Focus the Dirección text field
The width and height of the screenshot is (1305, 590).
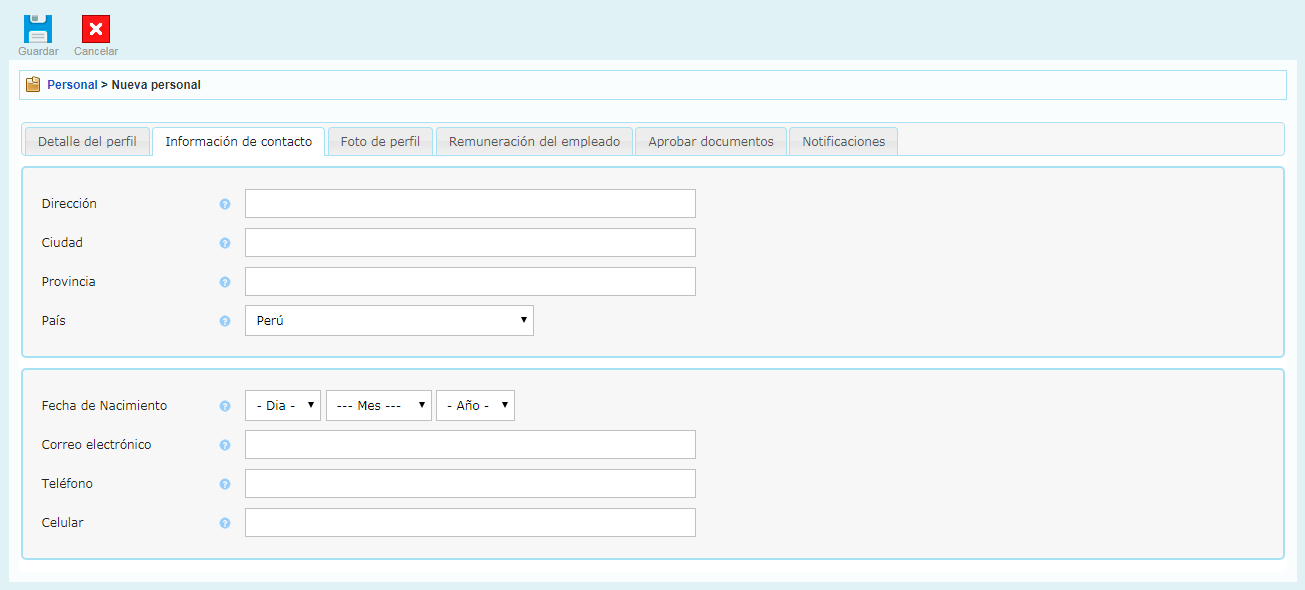pyautogui.click(x=470, y=204)
